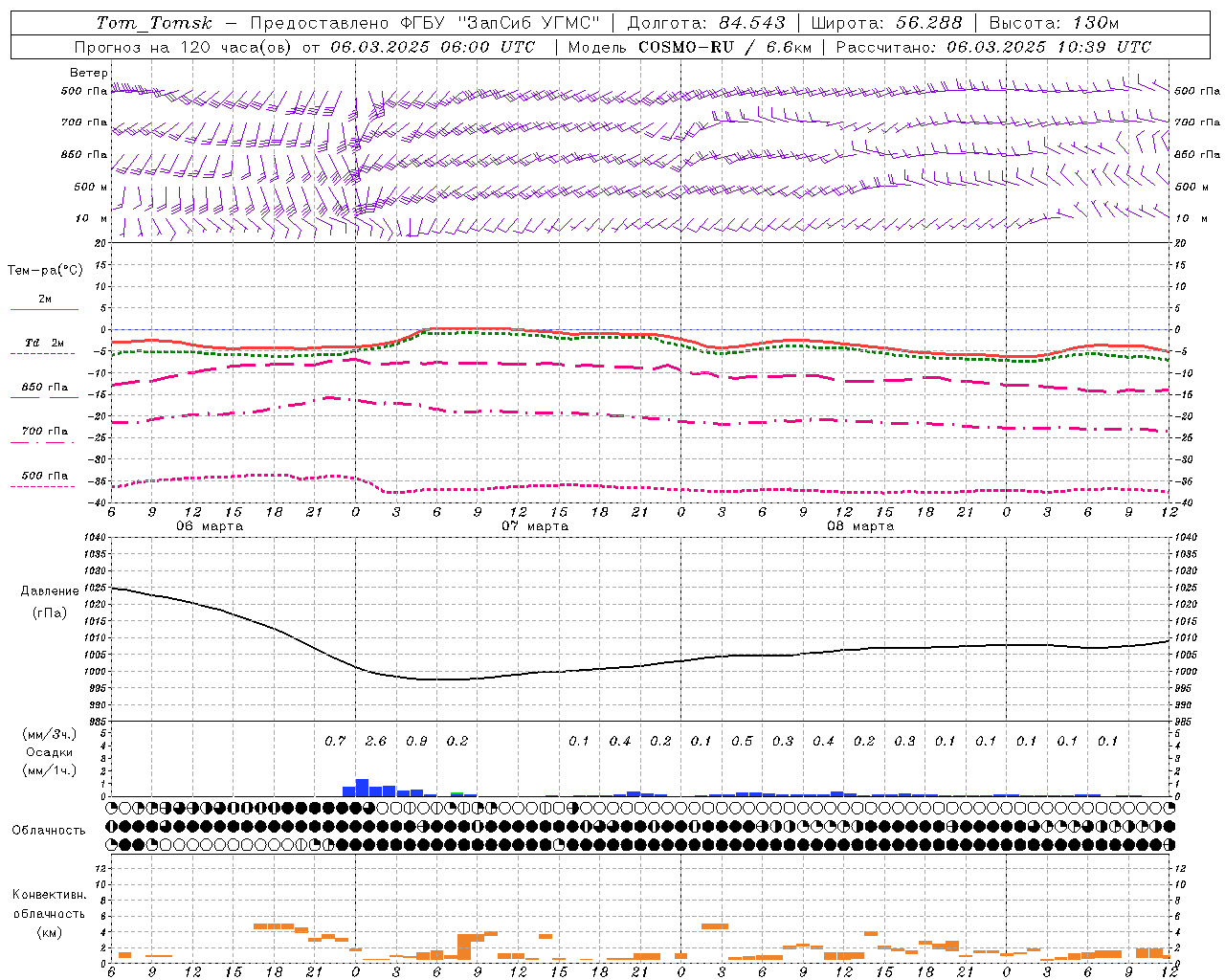This screenshot has height=980, width=1225.
Task: Click the Давление pressure panel label
Action: coord(50,591)
